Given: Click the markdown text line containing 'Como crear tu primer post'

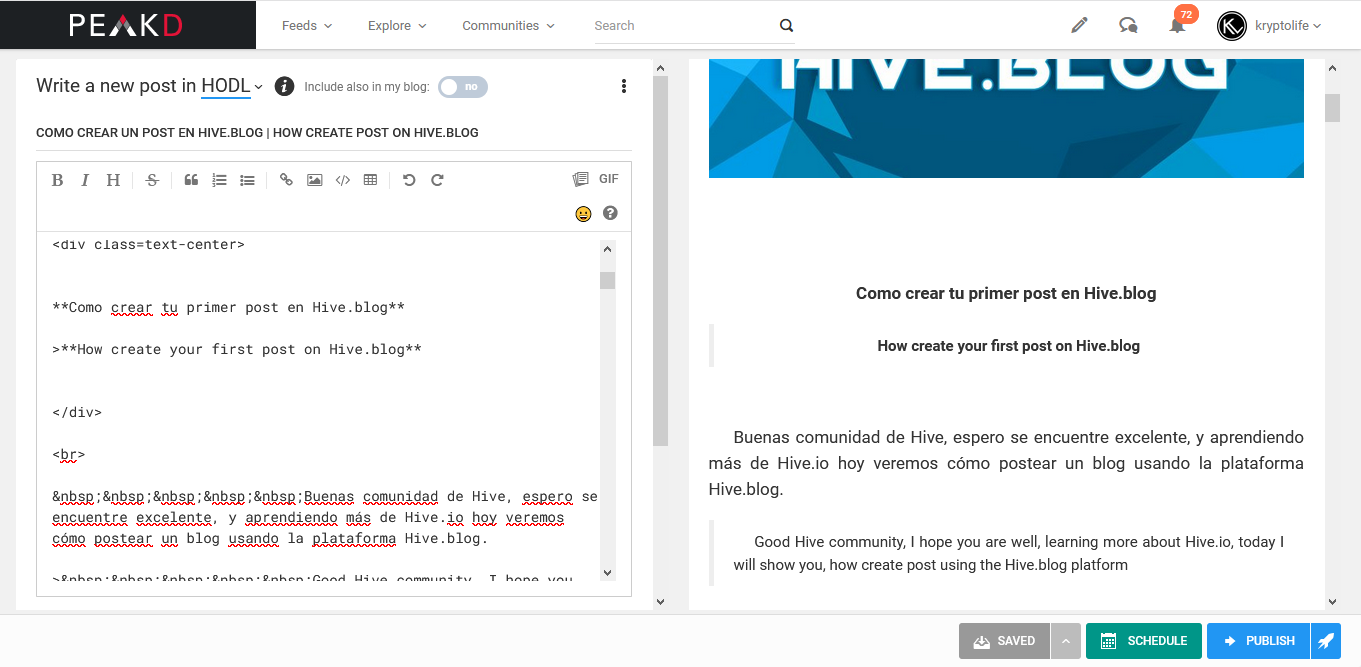Looking at the screenshot, I should pyautogui.click(x=229, y=307).
